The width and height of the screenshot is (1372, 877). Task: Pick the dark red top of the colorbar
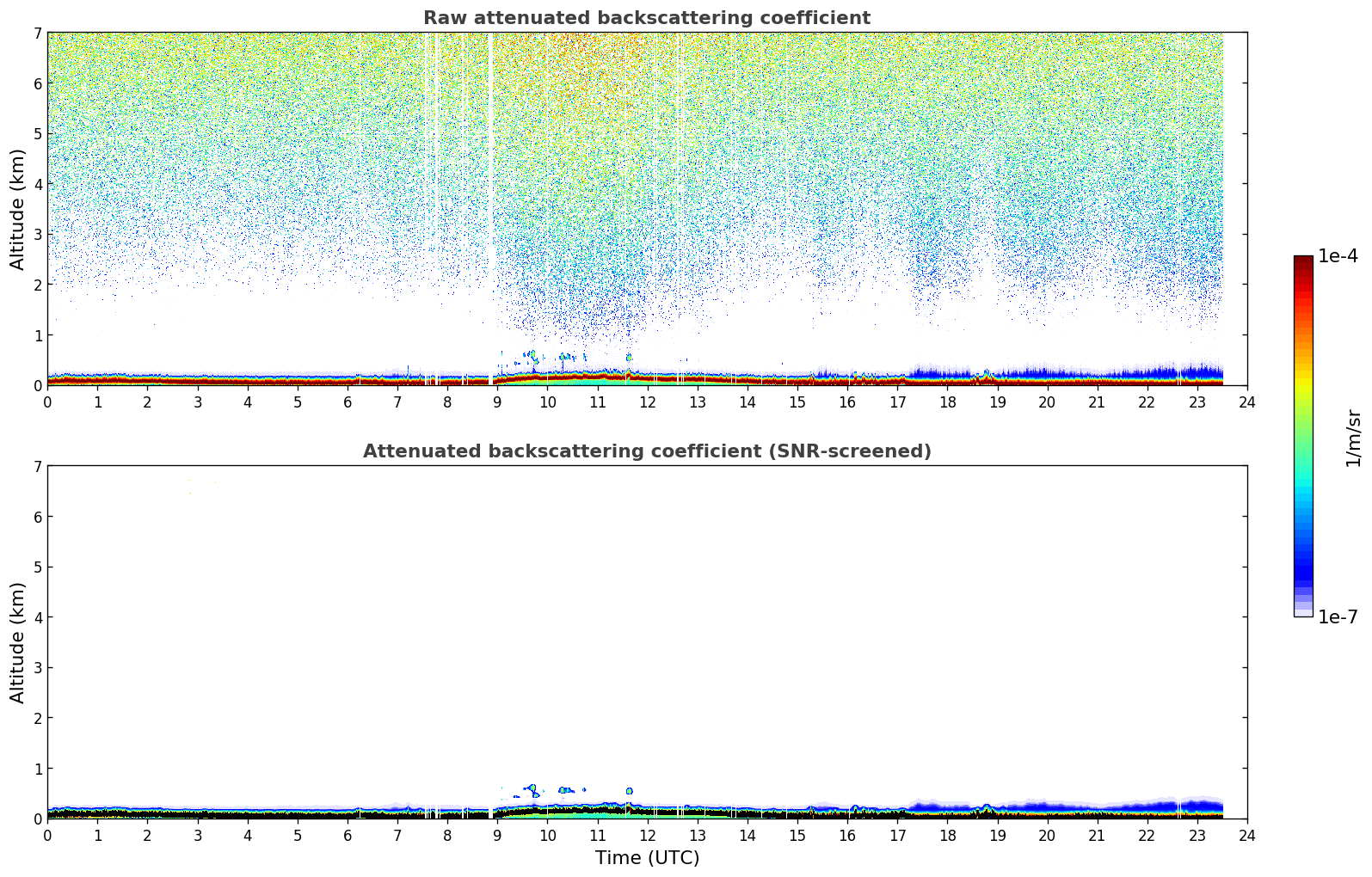pos(1303,261)
